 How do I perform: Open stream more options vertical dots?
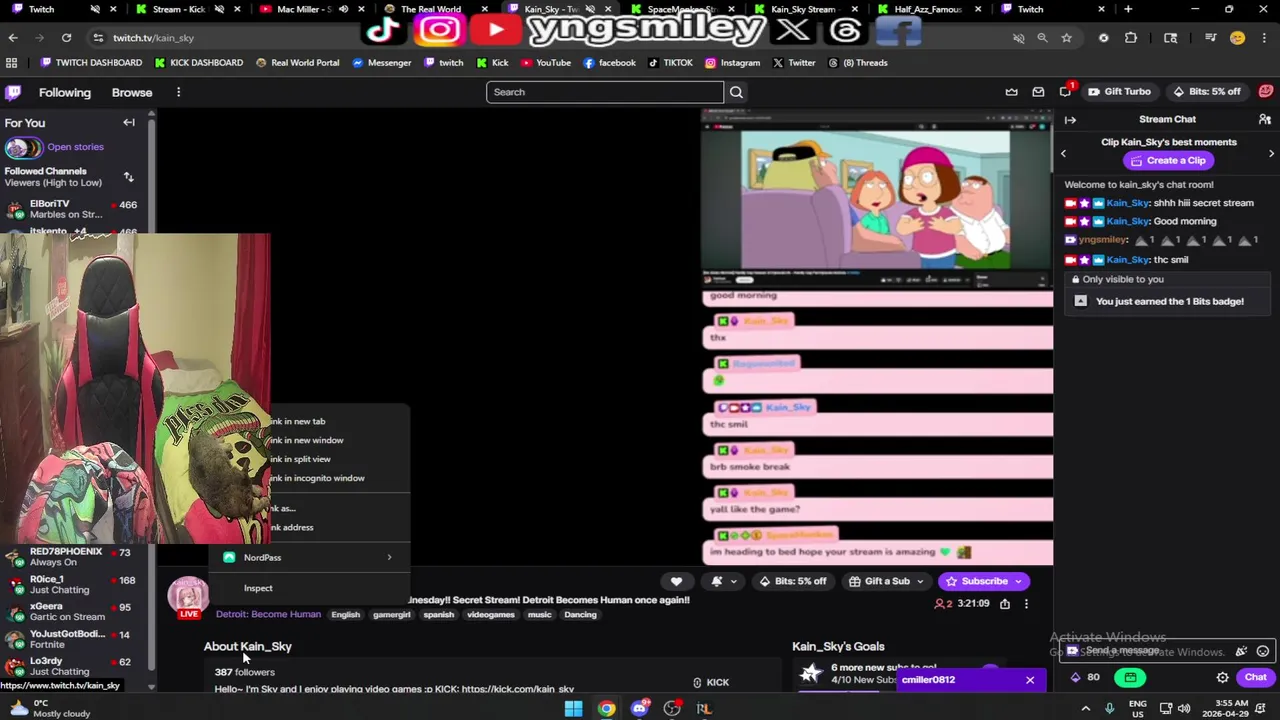[x=1026, y=604]
